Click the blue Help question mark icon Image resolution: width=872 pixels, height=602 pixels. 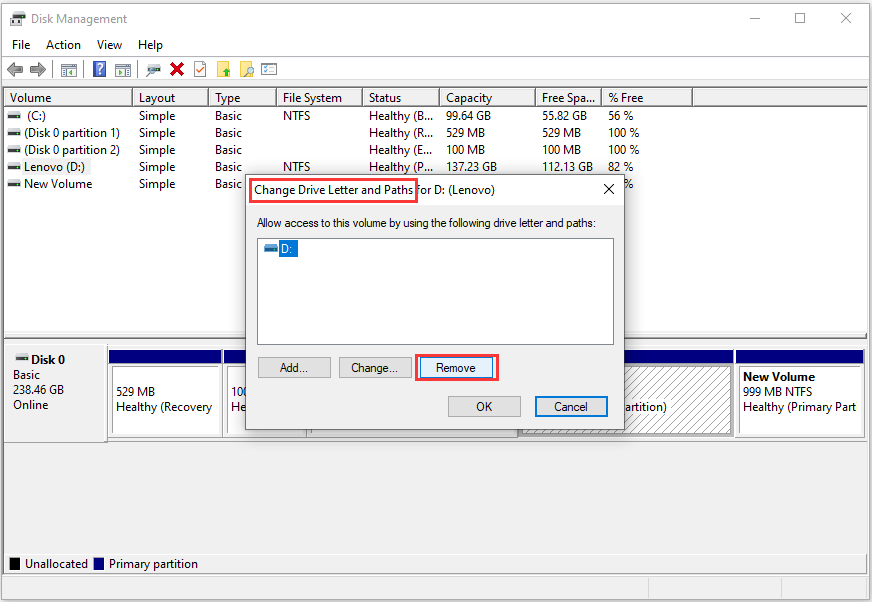[99, 69]
